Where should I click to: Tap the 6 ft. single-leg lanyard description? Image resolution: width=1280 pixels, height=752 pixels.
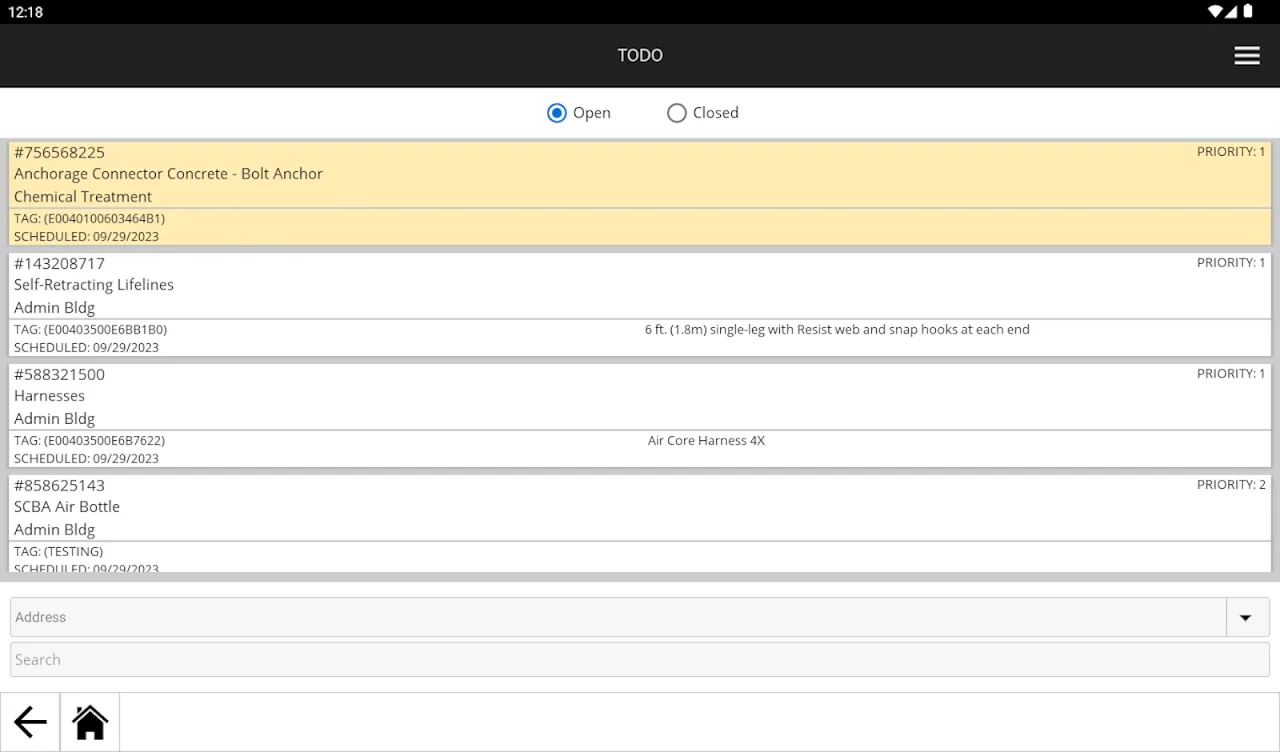coord(837,330)
